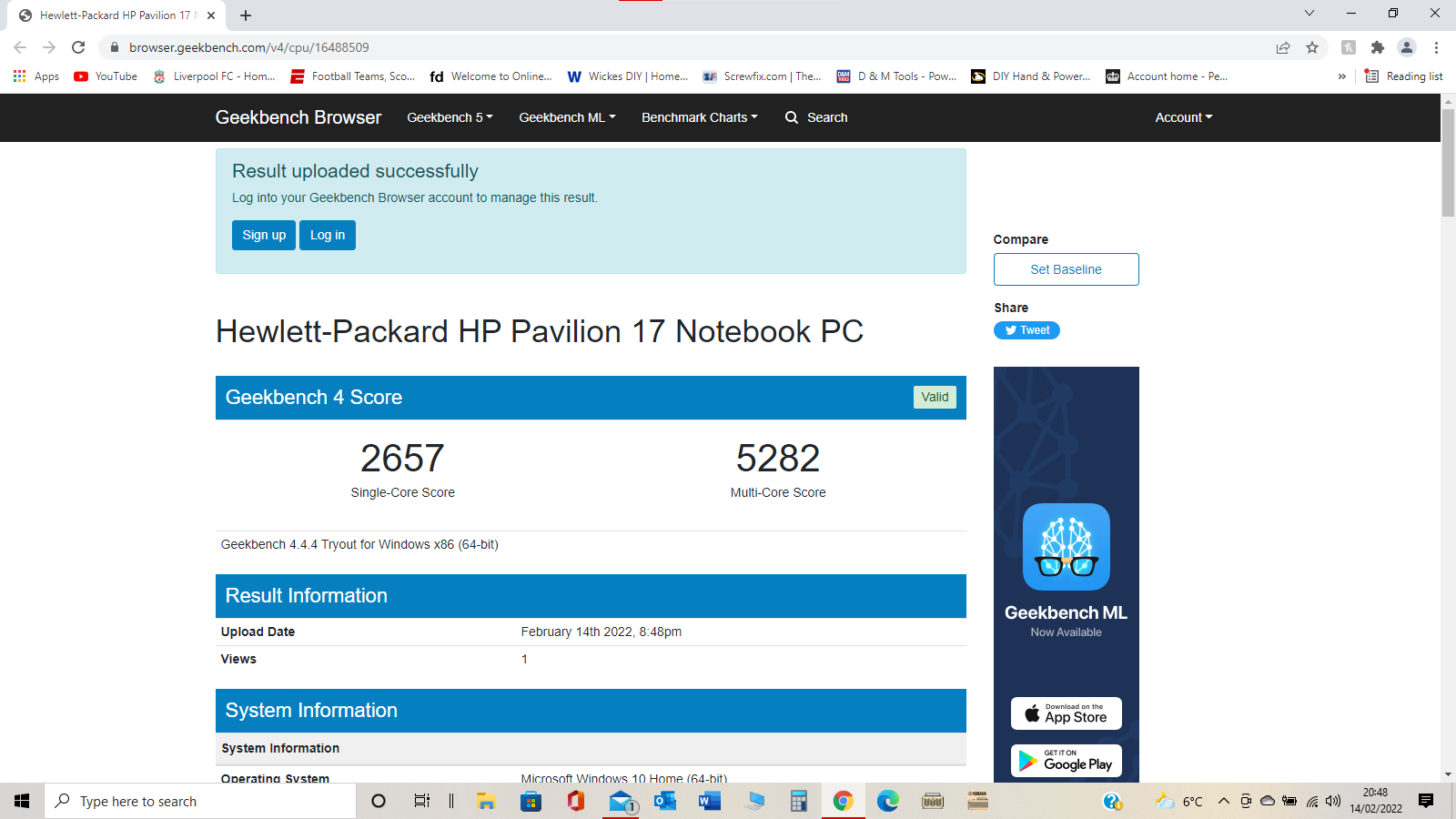Open Microsoft Store from the taskbar
1456x819 pixels.
tap(531, 801)
